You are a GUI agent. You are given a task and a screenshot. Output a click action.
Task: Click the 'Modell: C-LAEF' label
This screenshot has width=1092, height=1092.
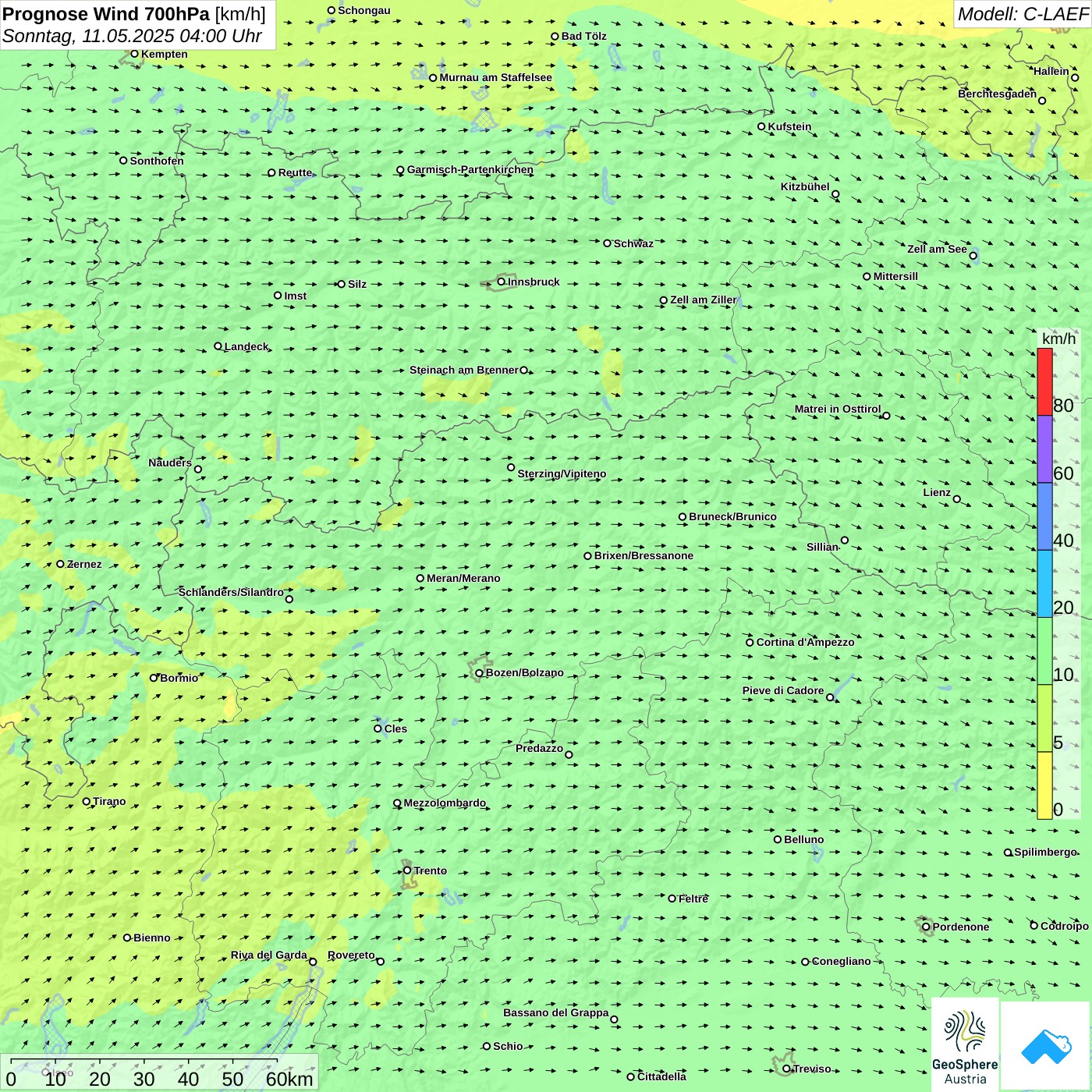click(x=1023, y=14)
